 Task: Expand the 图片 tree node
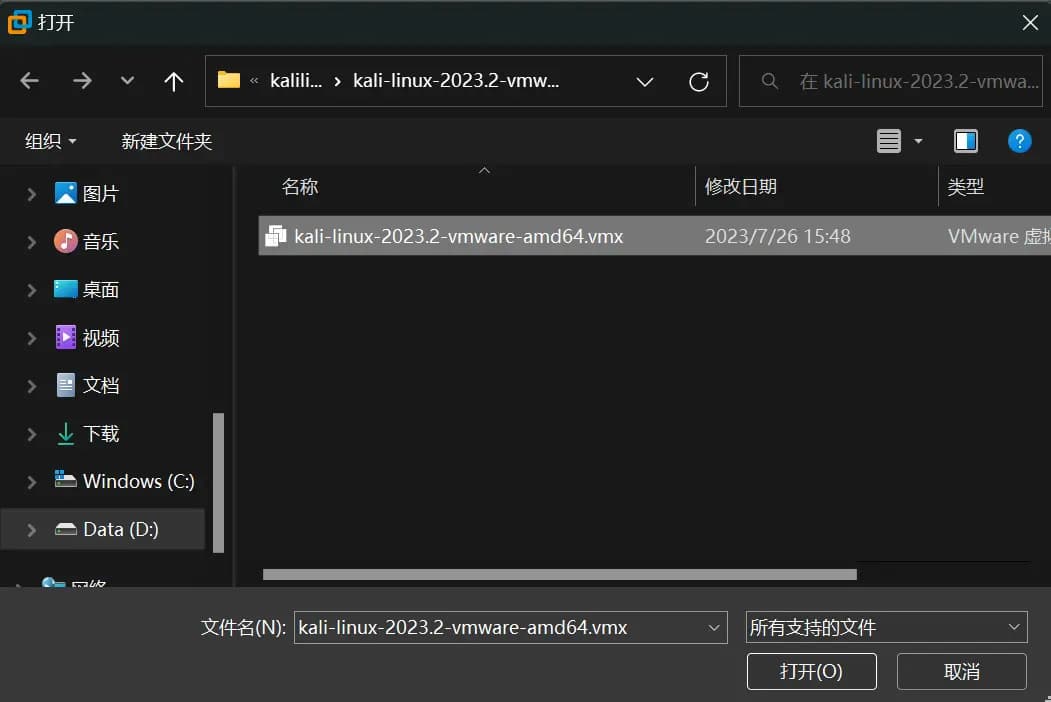32,194
